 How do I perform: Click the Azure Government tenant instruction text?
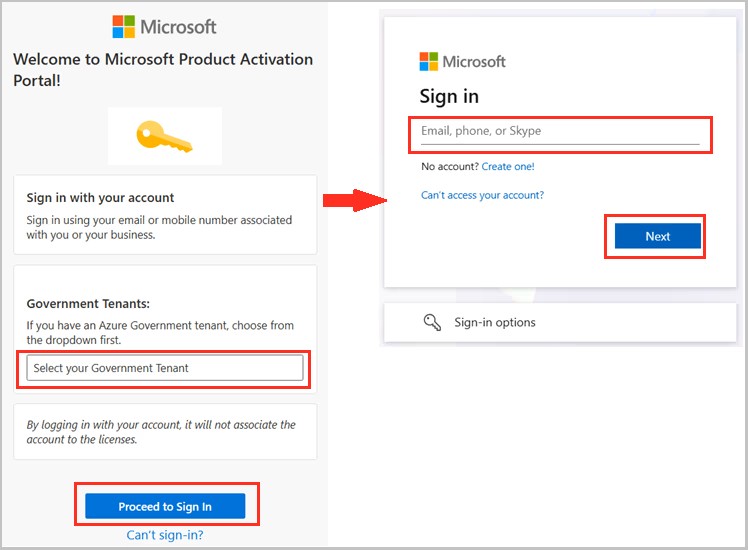coord(160,333)
